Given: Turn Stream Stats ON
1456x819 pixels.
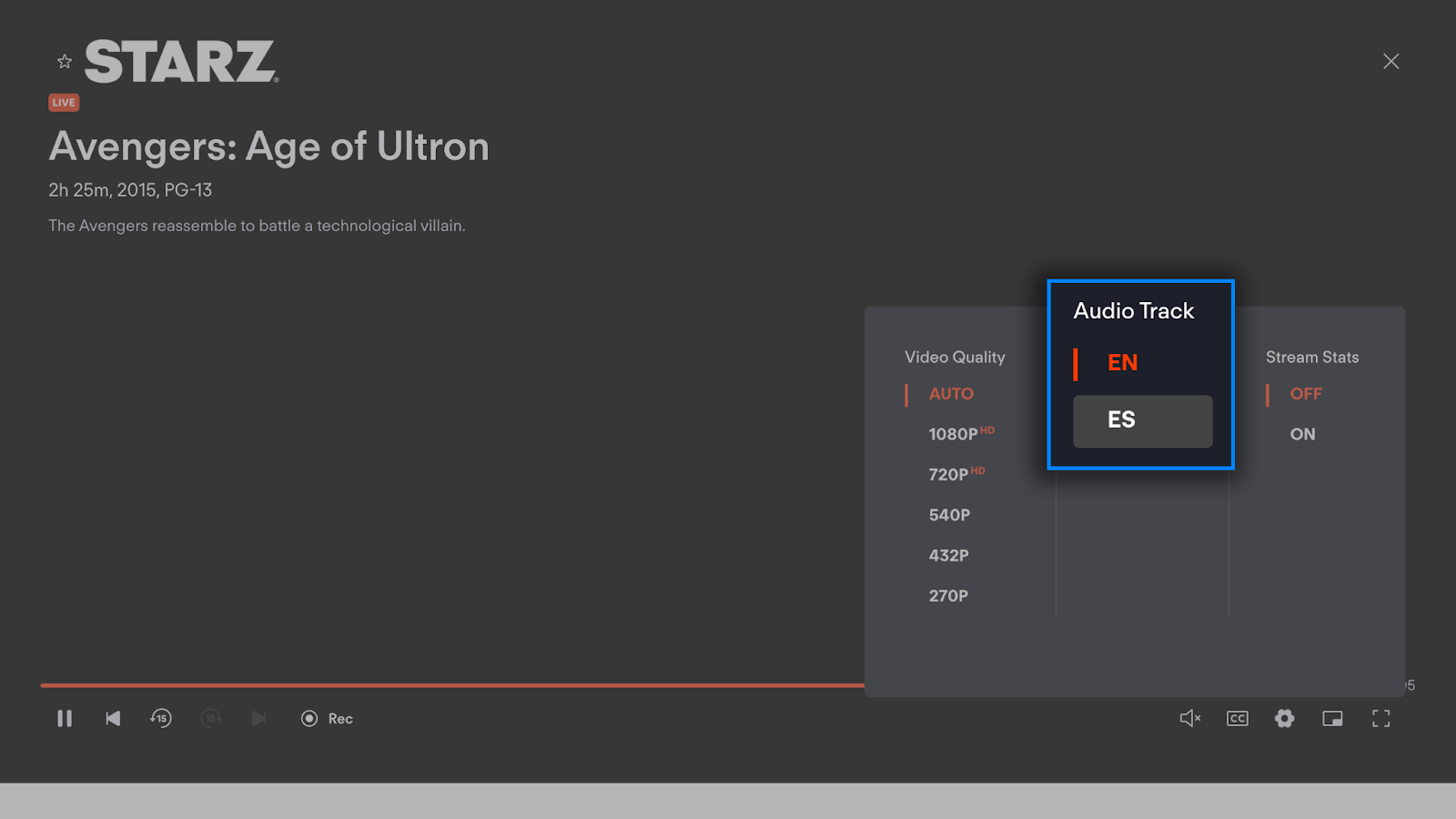Looking at the screenshot, I should pyautogui.click(x=1302, y=434).
